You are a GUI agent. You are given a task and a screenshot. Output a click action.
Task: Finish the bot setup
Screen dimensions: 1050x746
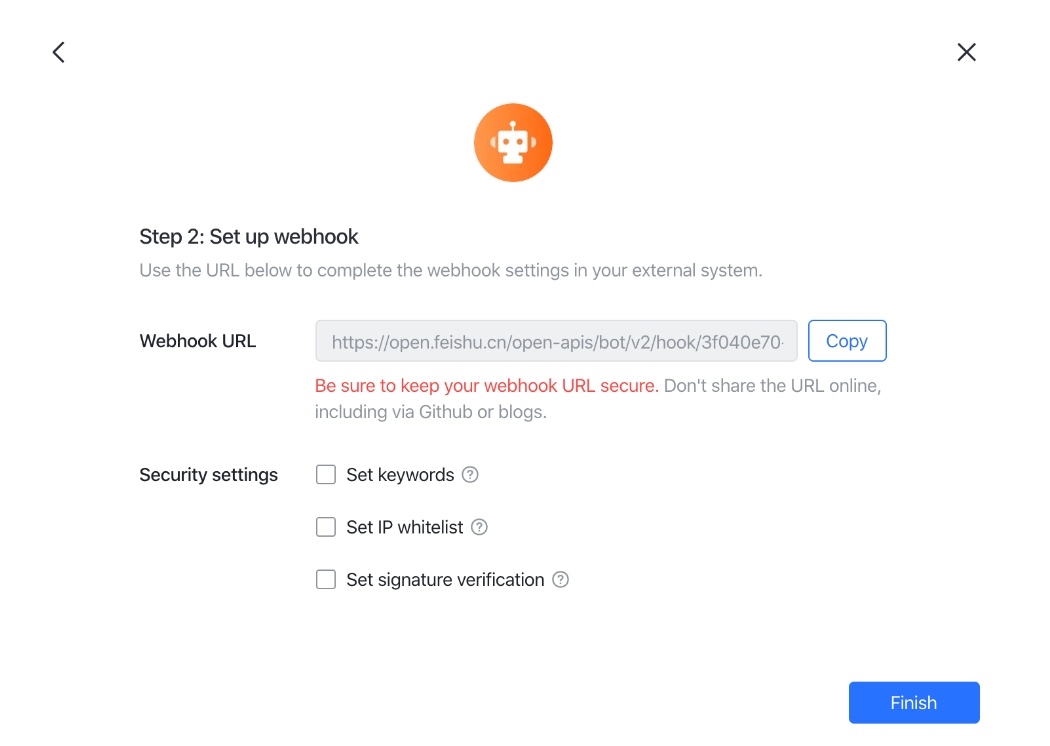coord(914,702)
